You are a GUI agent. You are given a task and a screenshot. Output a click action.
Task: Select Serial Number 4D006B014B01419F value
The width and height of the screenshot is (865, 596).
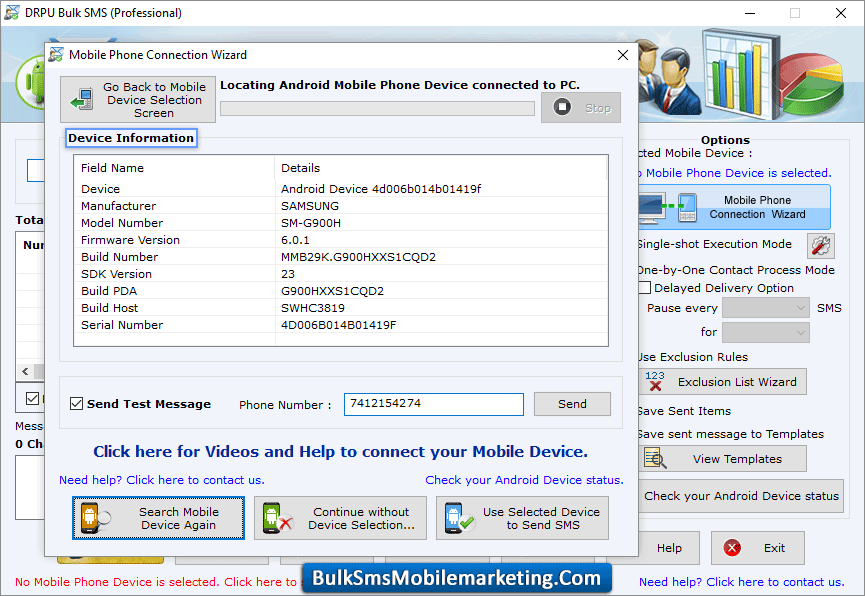(338, 325)
